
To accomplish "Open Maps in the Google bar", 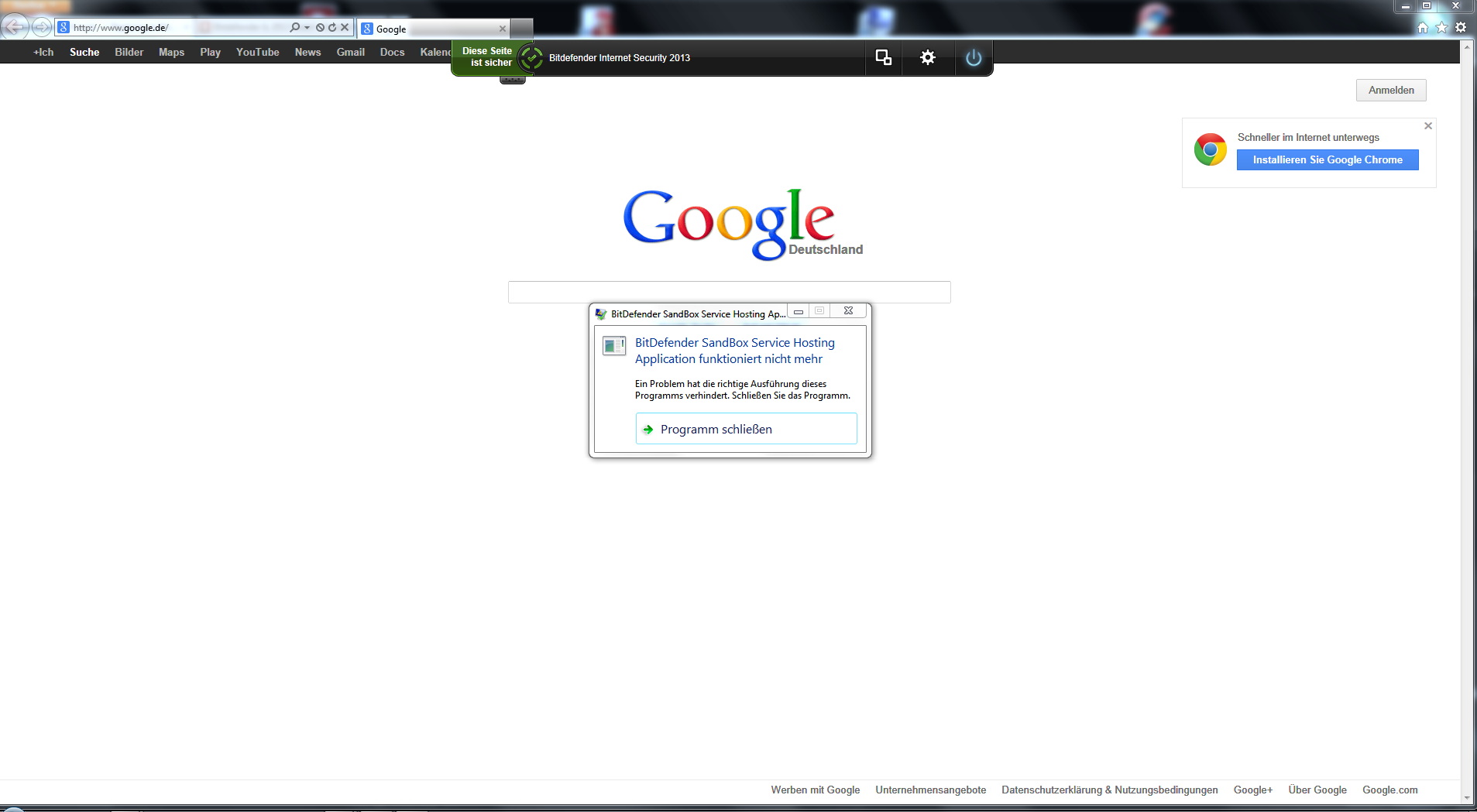I will [171, 52].
